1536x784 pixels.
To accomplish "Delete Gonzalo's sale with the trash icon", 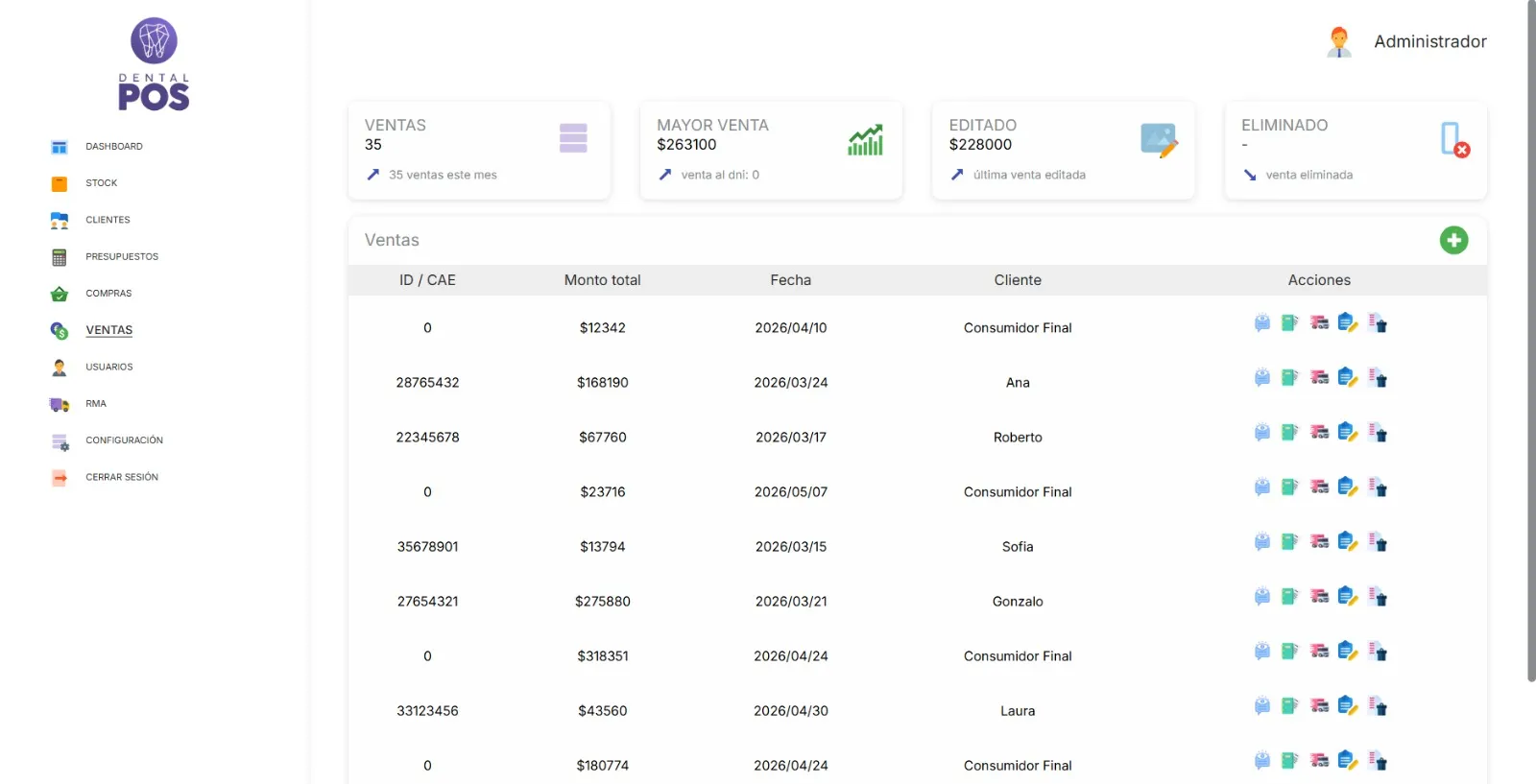I will (1378, 597).
